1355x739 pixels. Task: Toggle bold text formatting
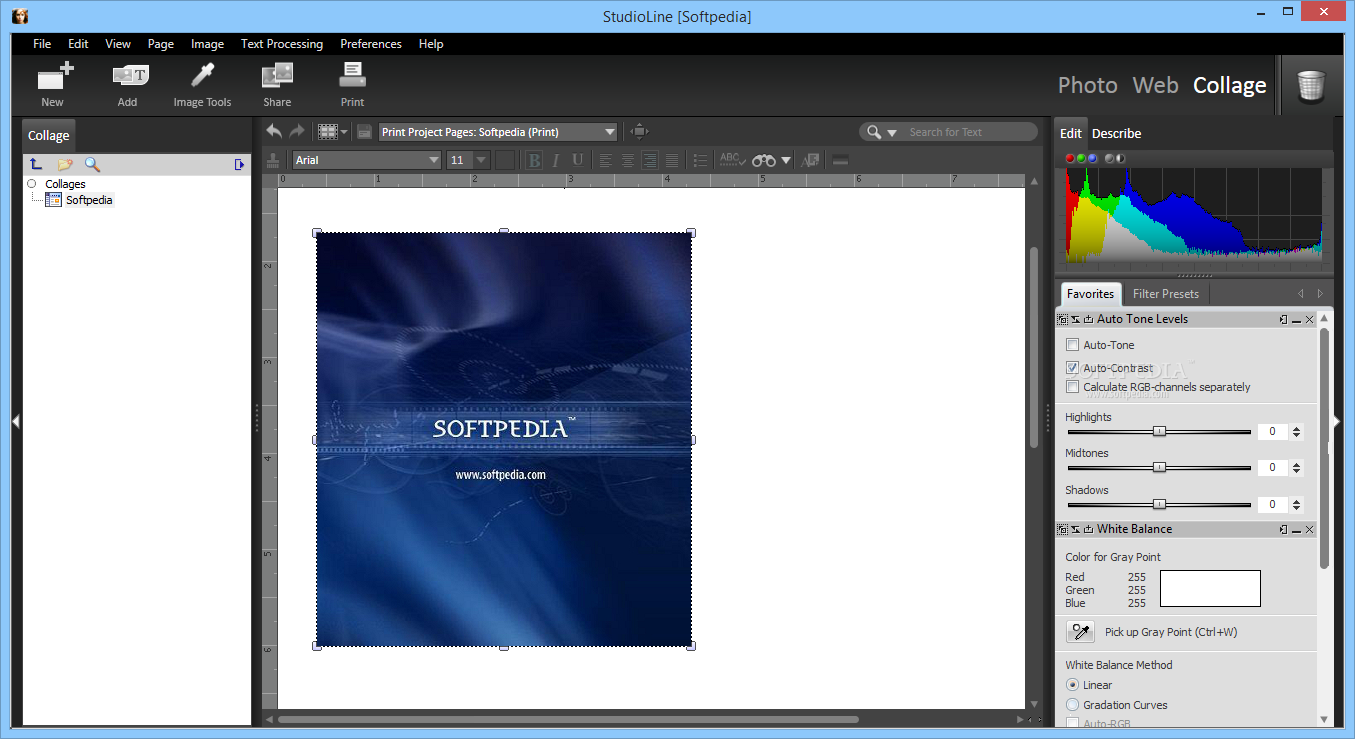click(x=534, y=160)
